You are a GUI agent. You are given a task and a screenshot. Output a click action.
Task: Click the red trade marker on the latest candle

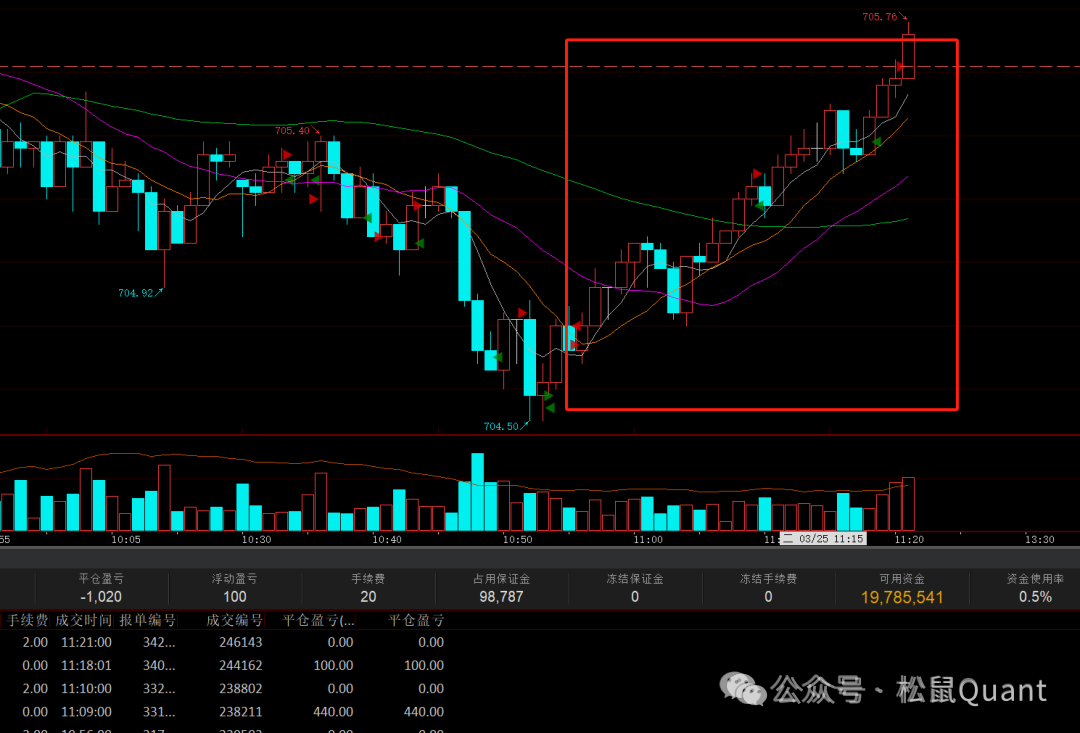click(x=902, y=68)
